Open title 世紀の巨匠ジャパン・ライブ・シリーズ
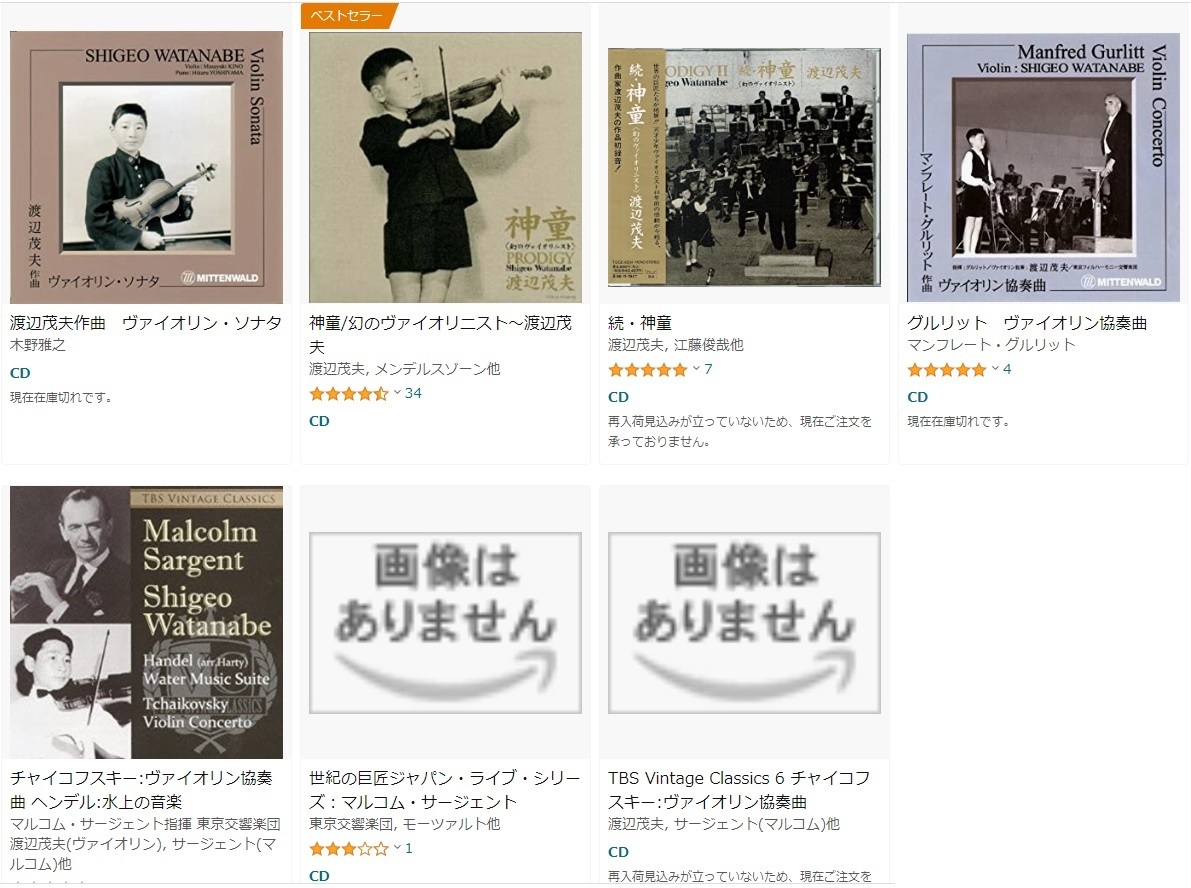 pos(444,790)
